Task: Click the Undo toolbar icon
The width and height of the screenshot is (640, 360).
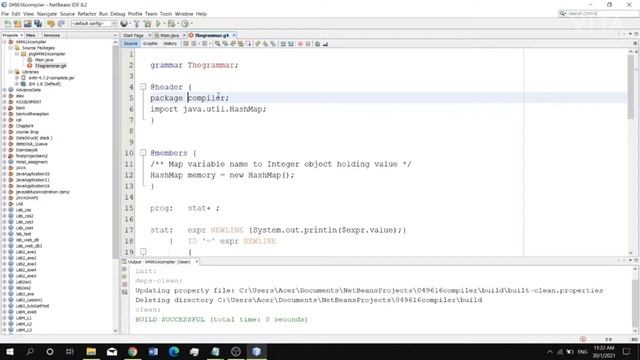Action: pos(51,24)
